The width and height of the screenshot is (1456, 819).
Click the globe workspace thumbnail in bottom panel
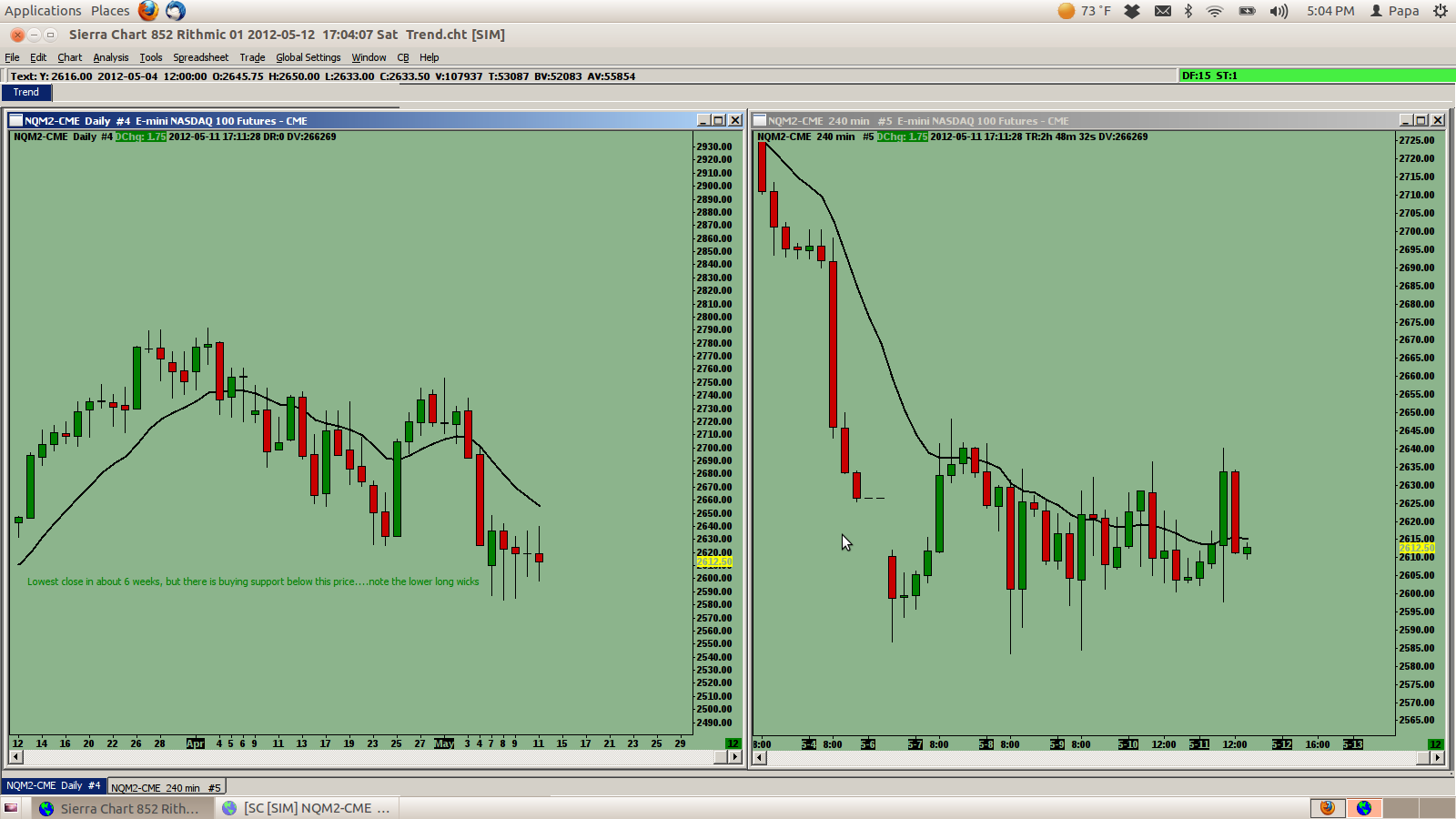click(x=1364, y=808)
